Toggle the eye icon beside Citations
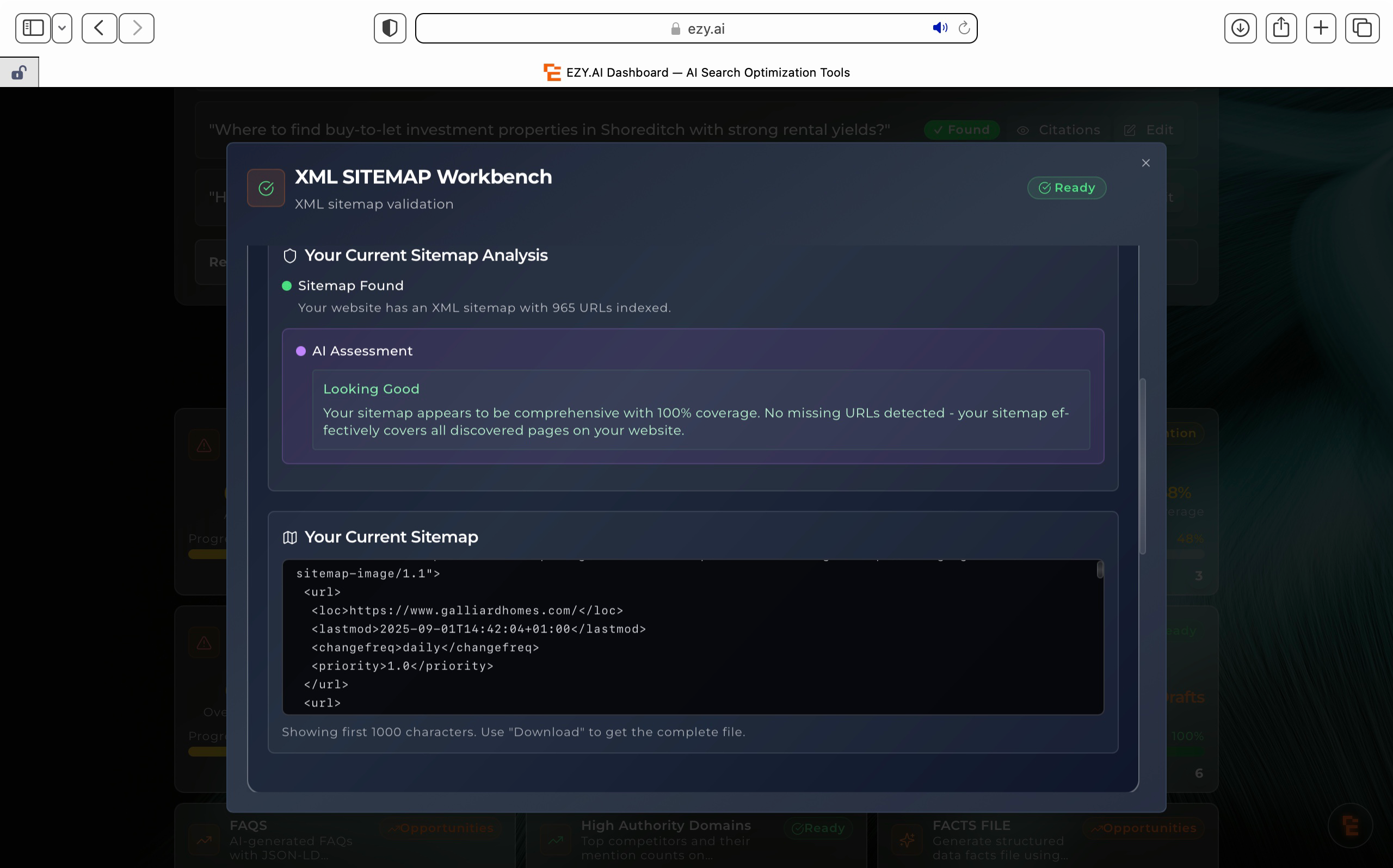1393x868 pixels. (1023, 131)
